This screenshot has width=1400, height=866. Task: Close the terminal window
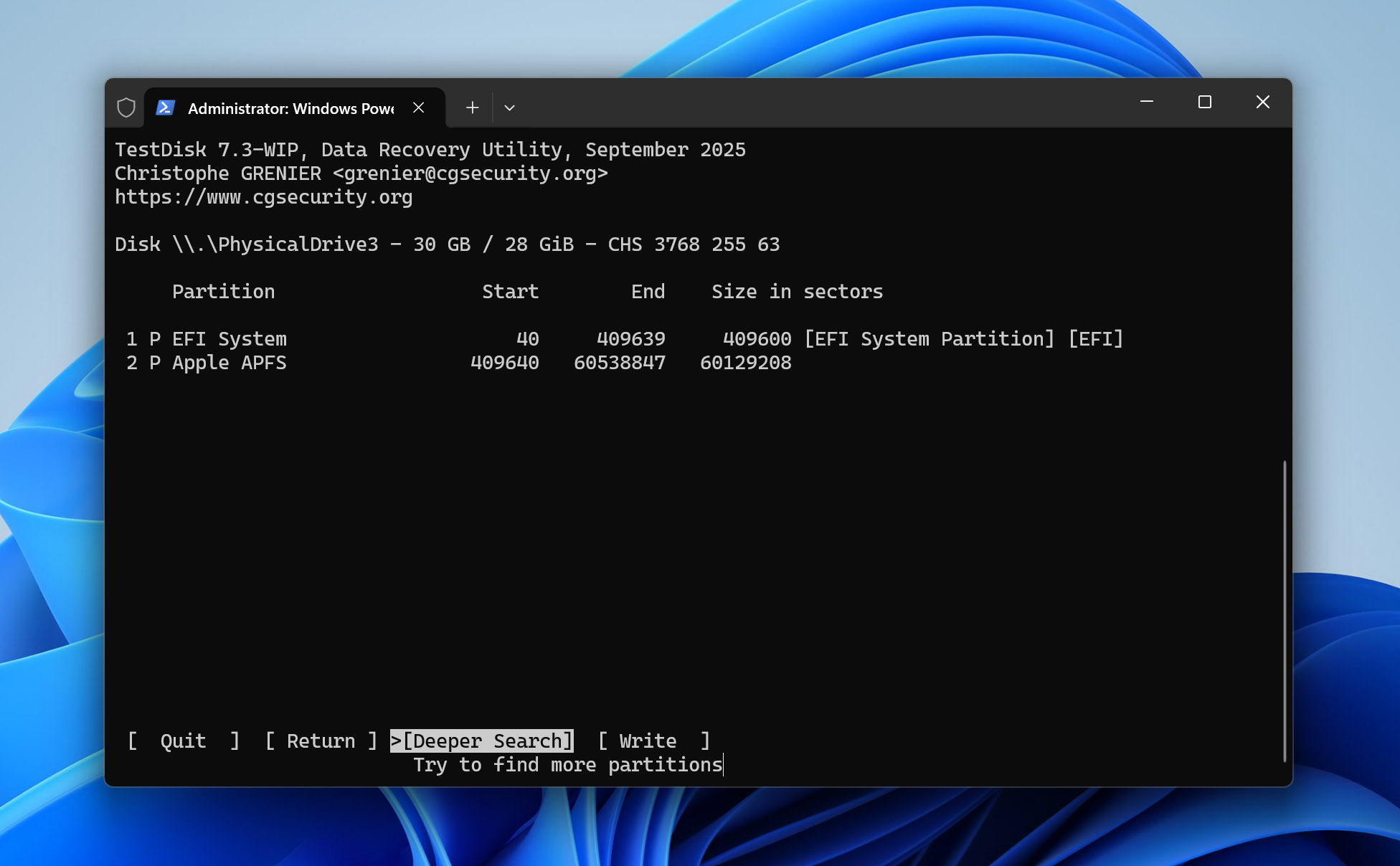(x=1263, y=102)
